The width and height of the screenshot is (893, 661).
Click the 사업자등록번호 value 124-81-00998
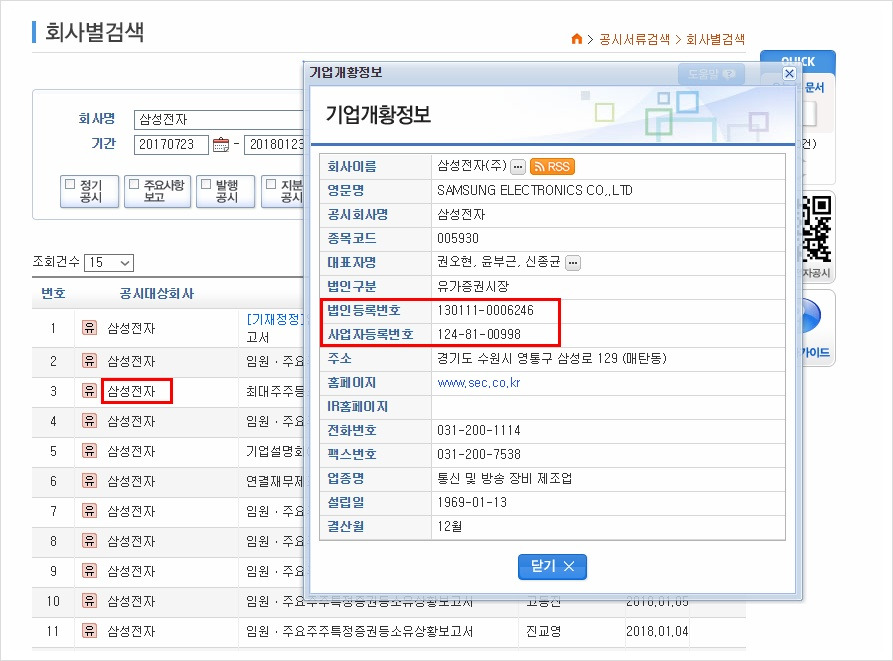point(479,334)
